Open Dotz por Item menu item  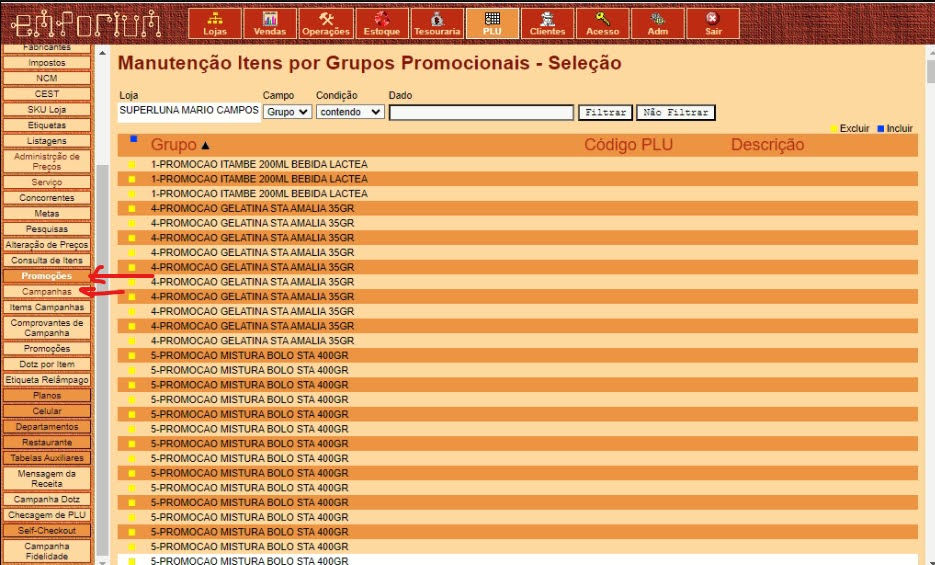(47, 364)
